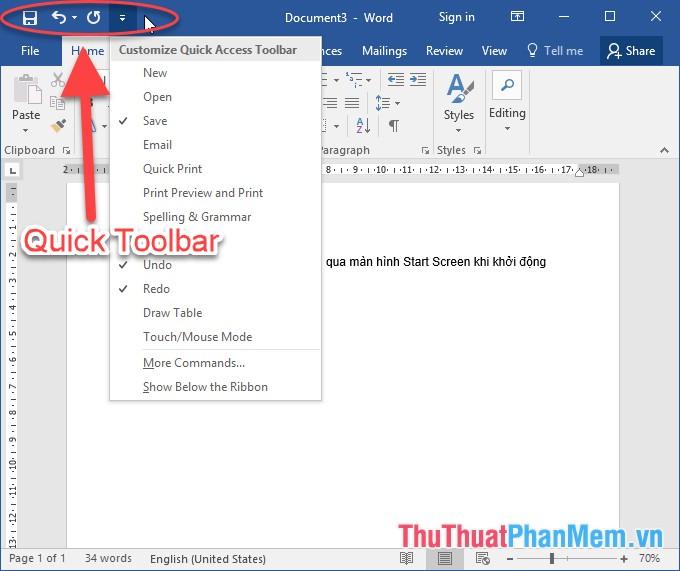This screenshot has width=680, height=571.
Task: Click the Undo arrow icon
Action: coord(59,17)
